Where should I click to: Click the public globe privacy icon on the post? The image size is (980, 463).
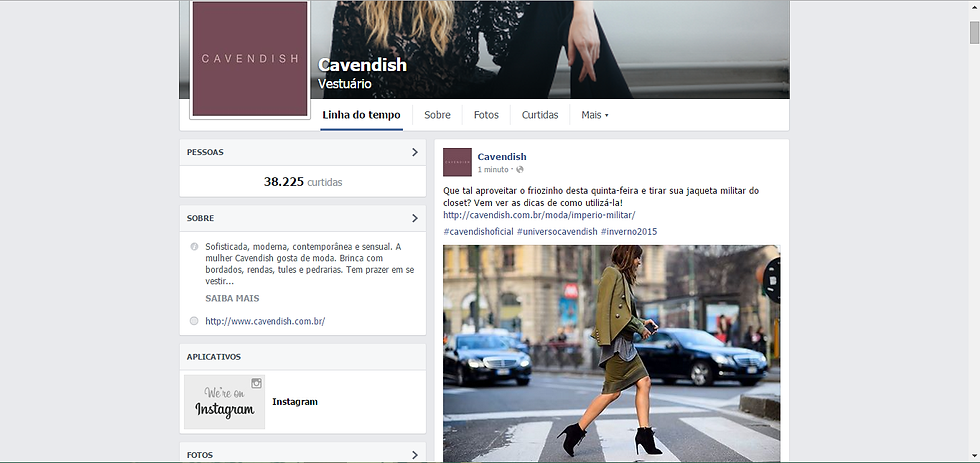click(519, 169)
